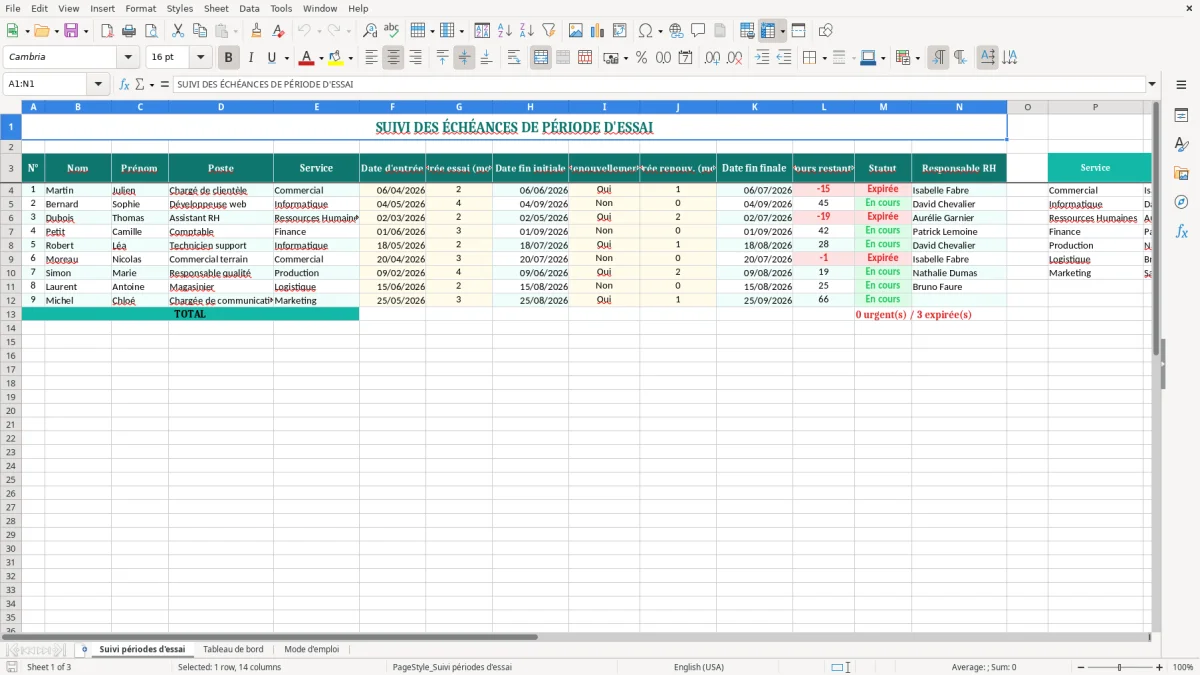The width and height of the screenshot is (1200, 675).
Task: Click into the formula input line
Action: click(659, 84)
